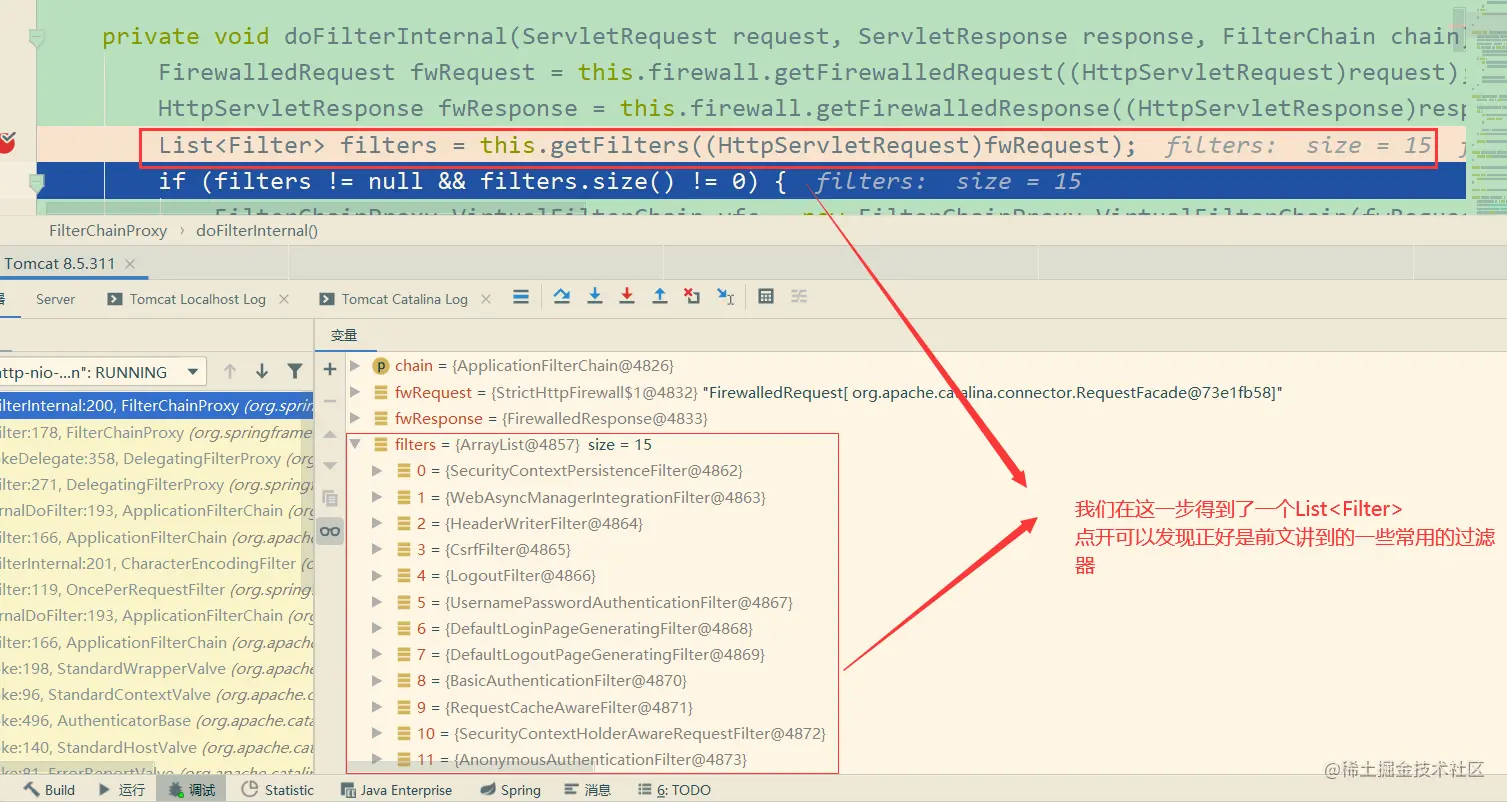Switch to the Tomcat 8.5.311 tab

coord(60,264)
